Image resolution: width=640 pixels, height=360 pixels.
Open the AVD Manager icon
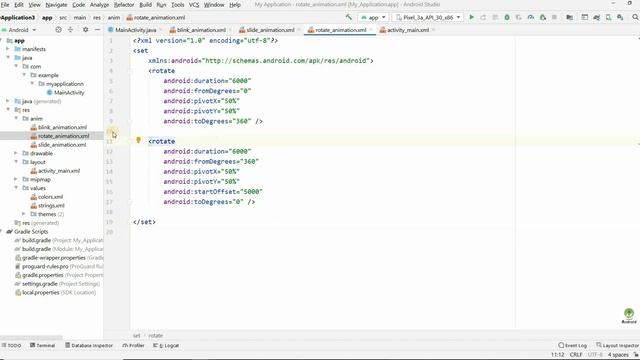[608, 17]
